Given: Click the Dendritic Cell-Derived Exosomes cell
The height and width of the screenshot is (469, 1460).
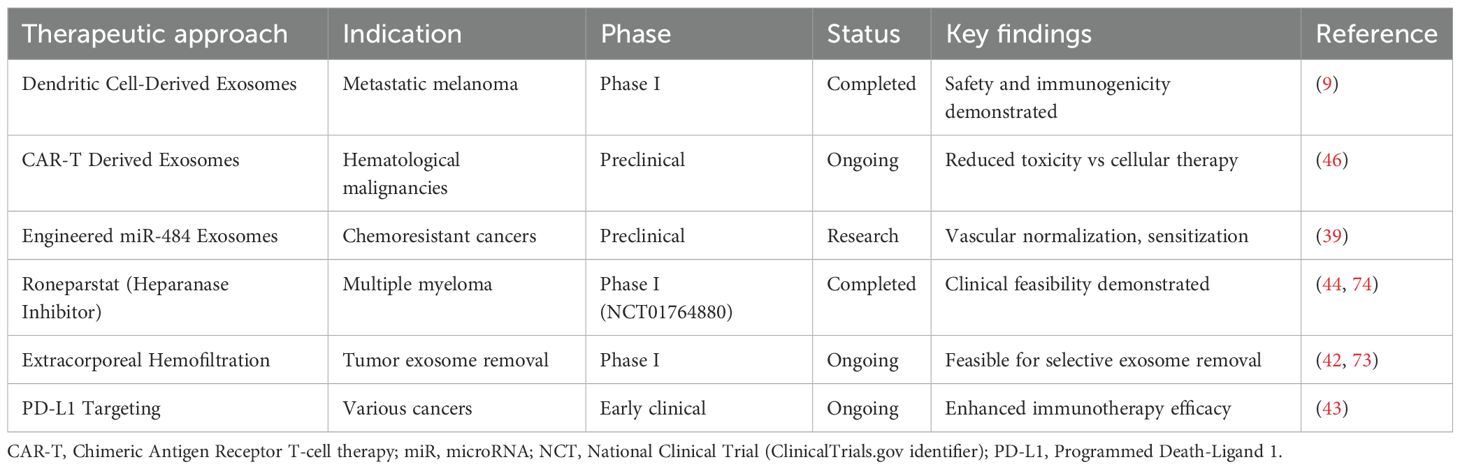Looking at the screenshot, I should tap(159, 84).
